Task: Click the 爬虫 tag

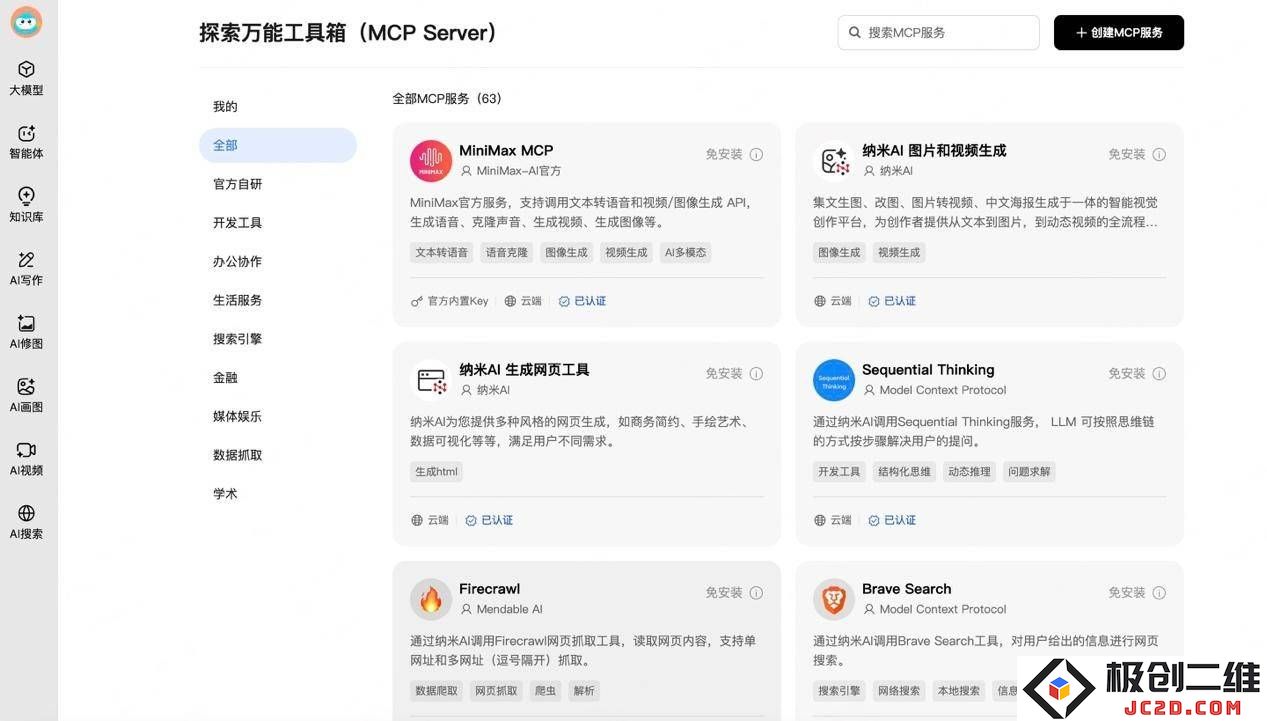Action: (545, 691)
